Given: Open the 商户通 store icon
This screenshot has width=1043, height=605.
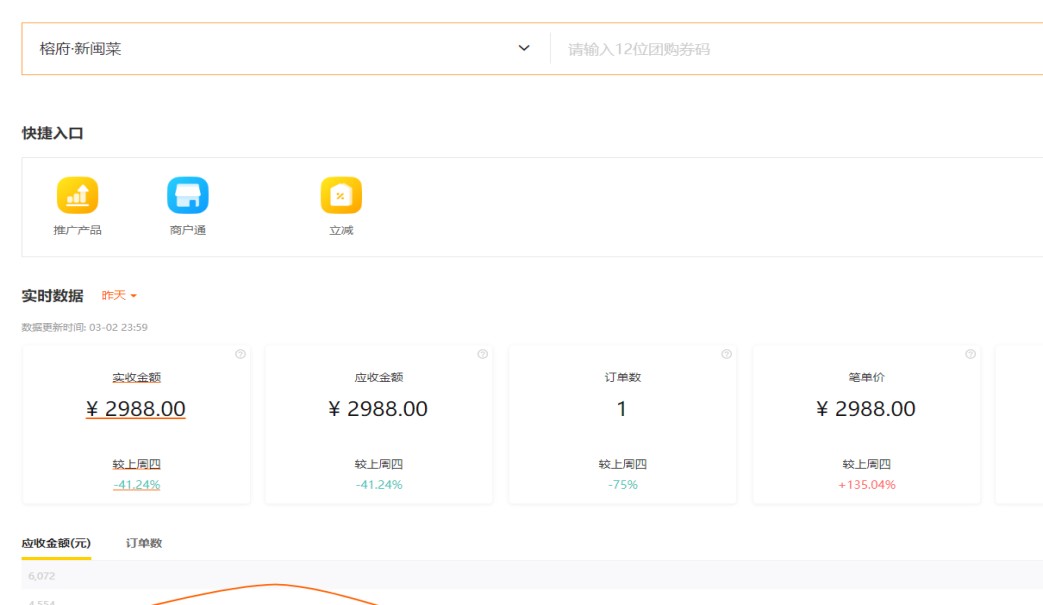Looking at the screenshot, I should pyautogui.click(x=187, y=196).
